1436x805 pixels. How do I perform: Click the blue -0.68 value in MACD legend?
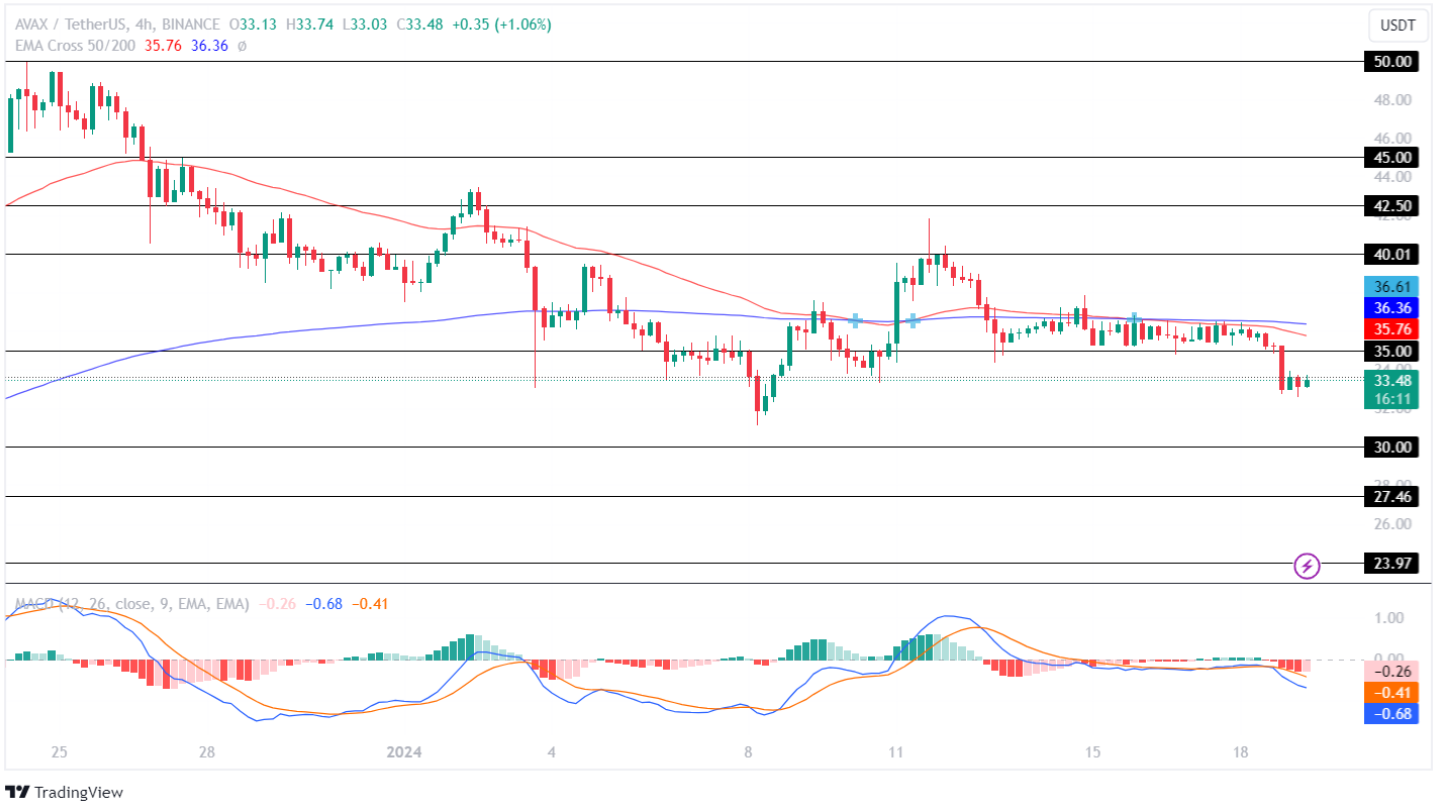pyautogui.click(x=322, y=604)
